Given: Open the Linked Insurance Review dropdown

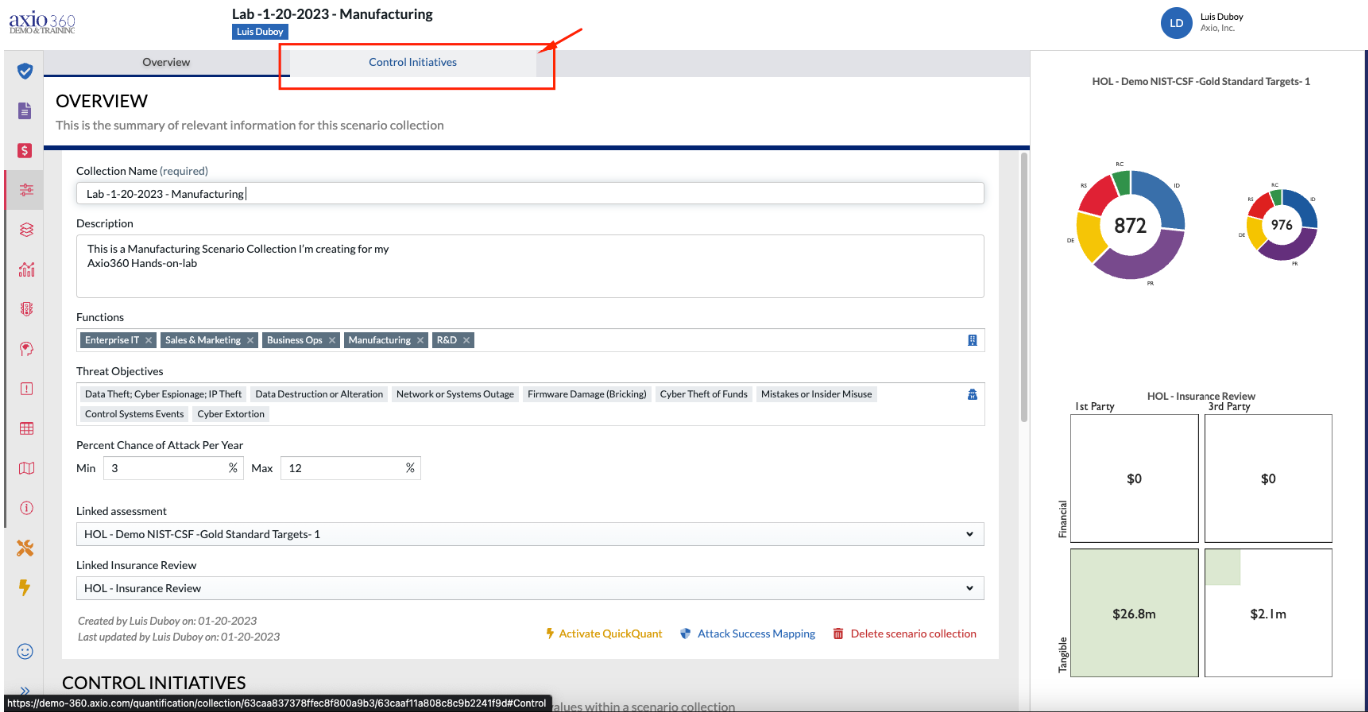Looking at the screenshot, I should point(530,588).
